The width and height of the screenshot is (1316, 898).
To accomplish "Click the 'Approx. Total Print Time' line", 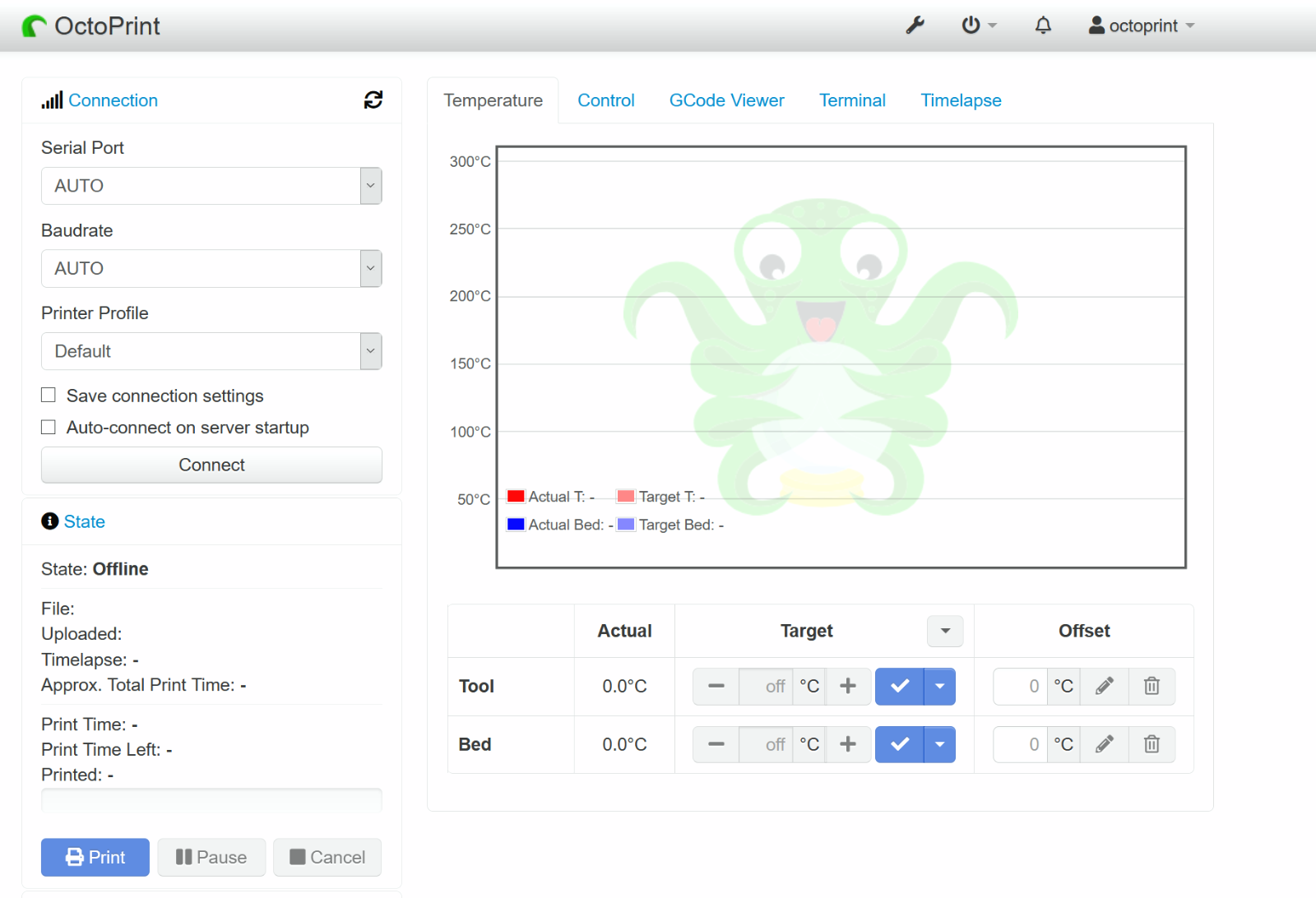I will tap(144, 685).
